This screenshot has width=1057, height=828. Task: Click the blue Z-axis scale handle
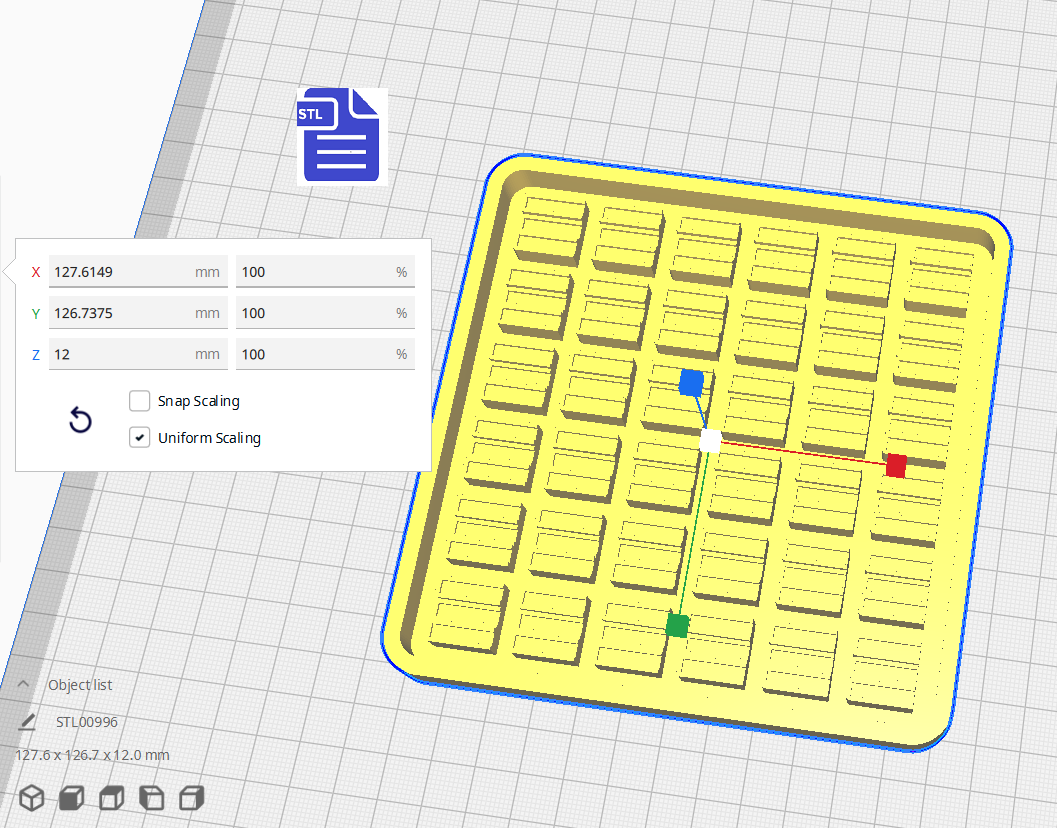[x=691, y=382]
